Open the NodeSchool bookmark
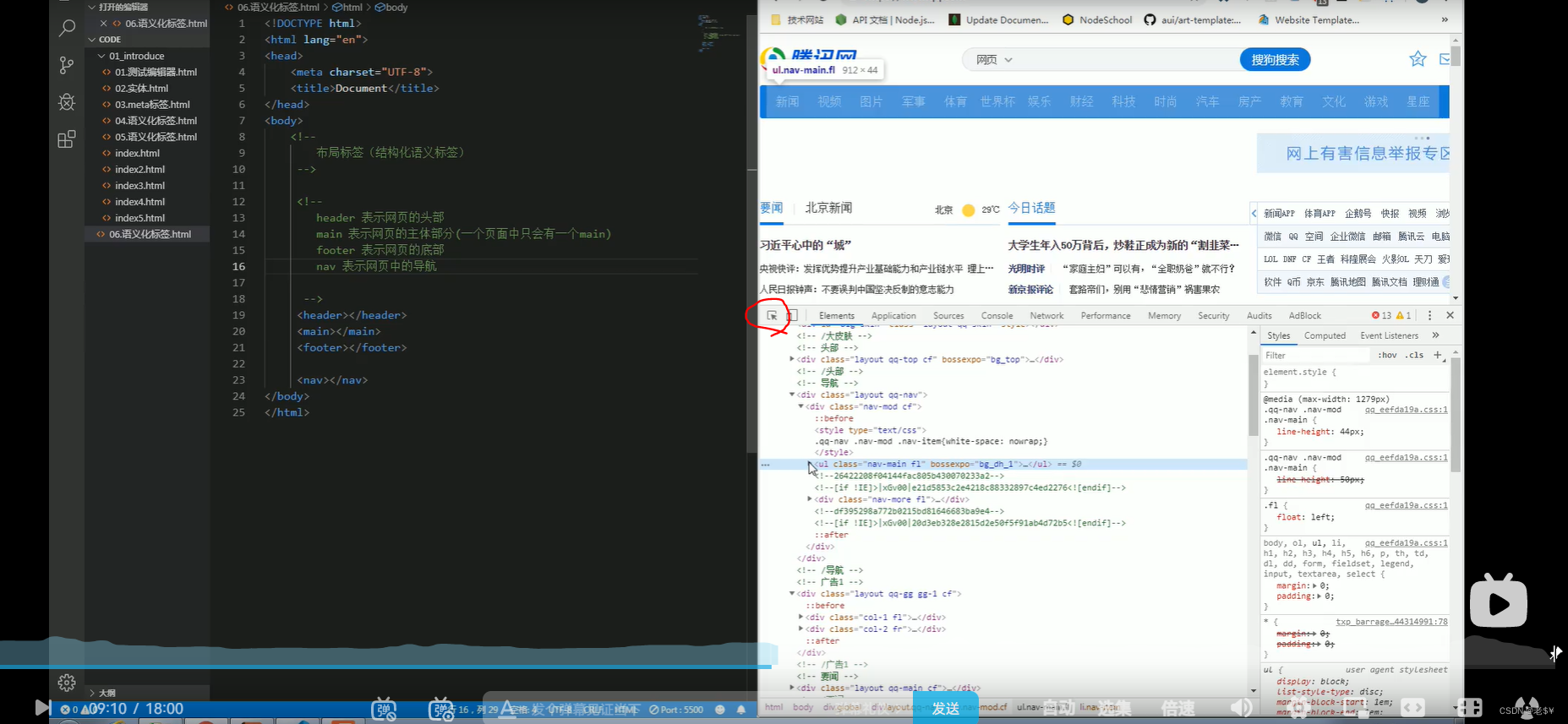This screenshot has width=1568, height=724. pos(1097,19)
